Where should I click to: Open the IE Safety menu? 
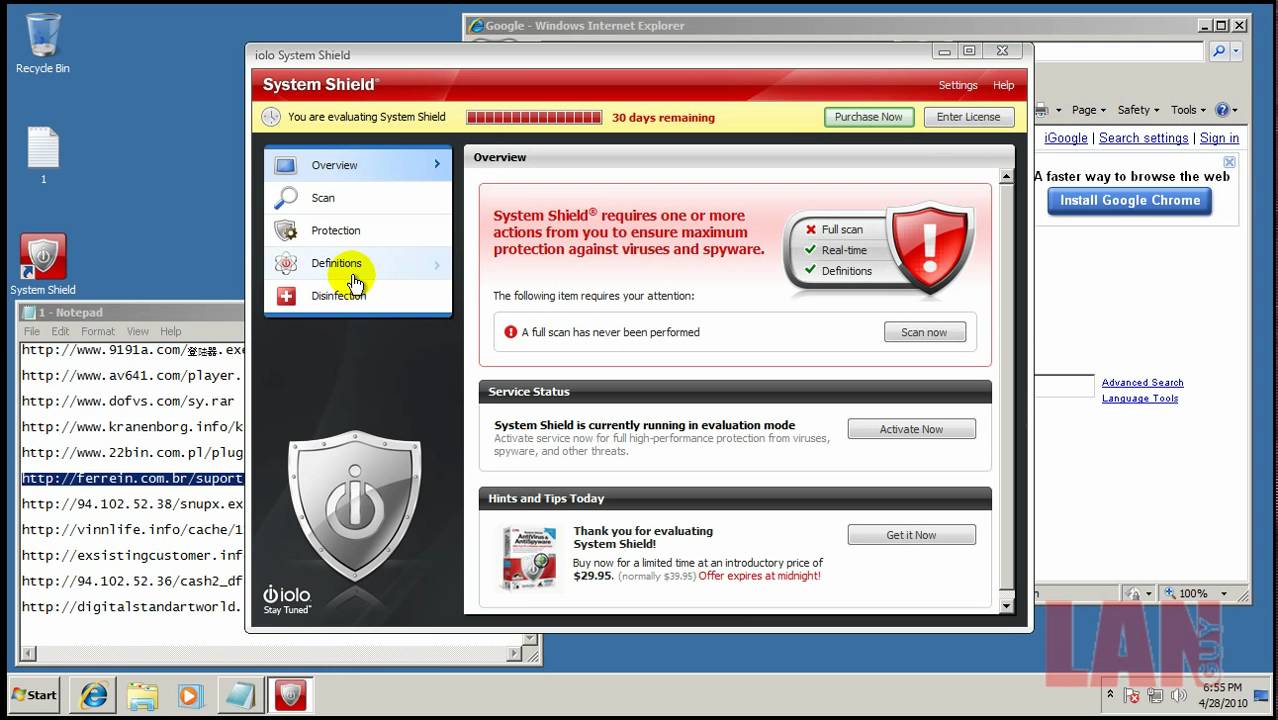point(1138,110)
